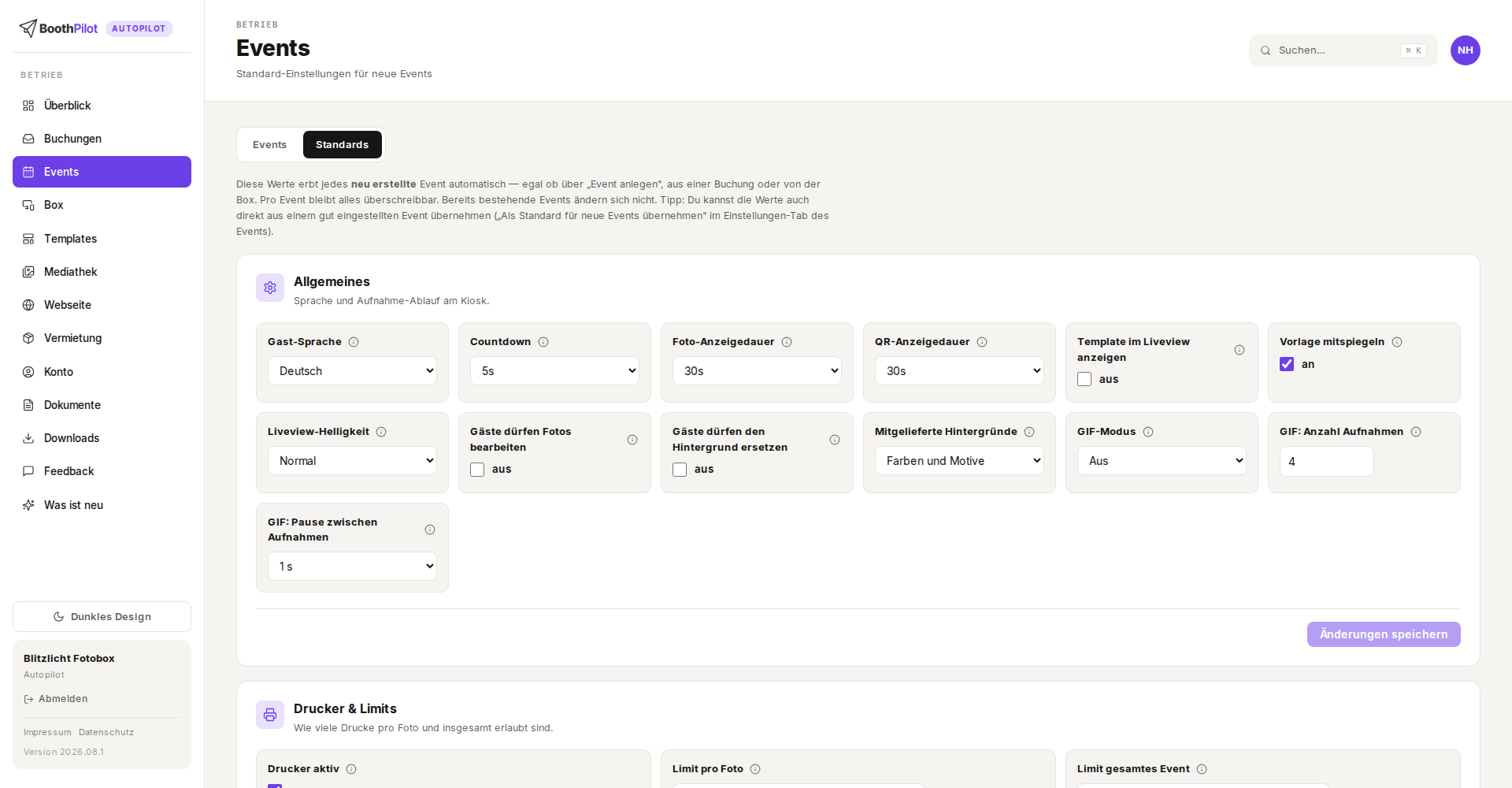Click the BoothPilot paper plane logo
The height and width of the screenshot is (788, 1512).
coord(28,28)
